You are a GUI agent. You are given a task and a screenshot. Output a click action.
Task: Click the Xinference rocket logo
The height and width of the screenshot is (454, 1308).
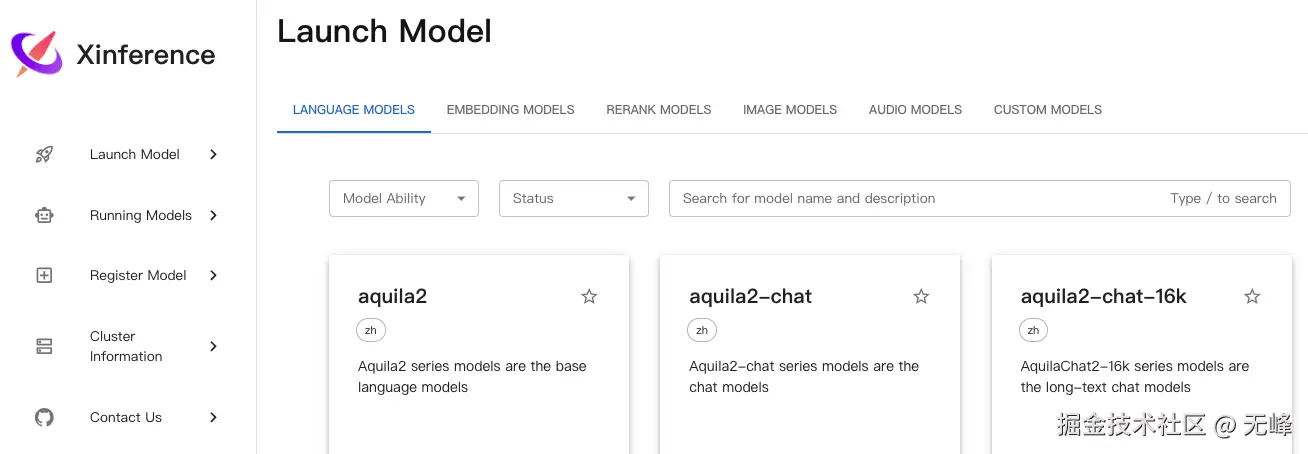pyautogui.click(x=36, y=54)
